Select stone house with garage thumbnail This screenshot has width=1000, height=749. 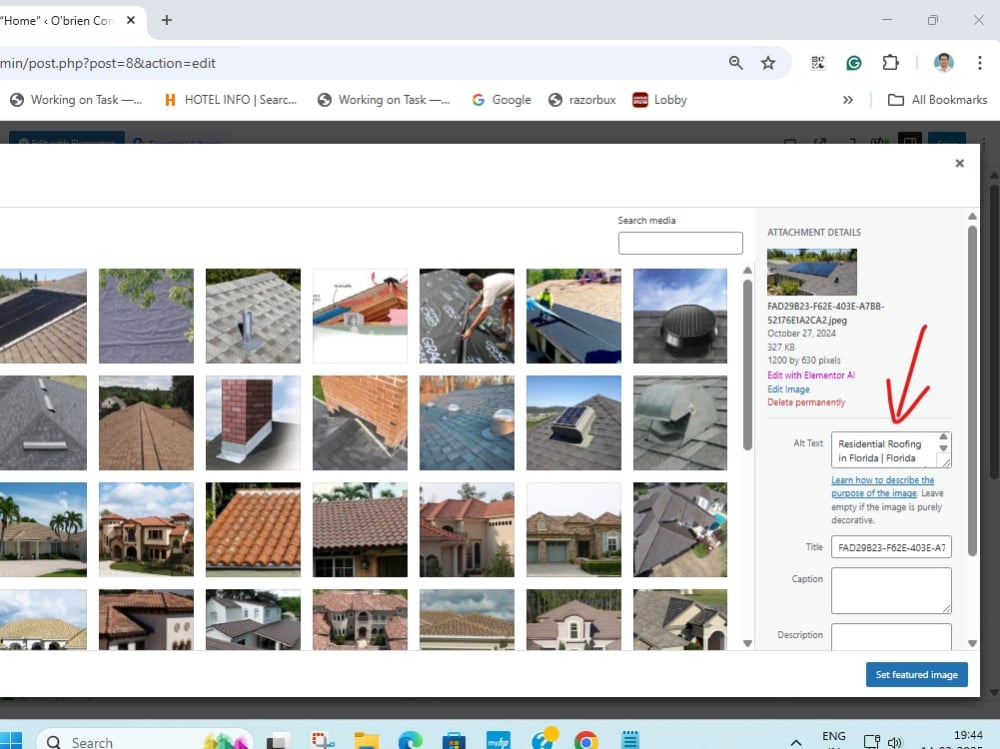(x=573, y=530)
